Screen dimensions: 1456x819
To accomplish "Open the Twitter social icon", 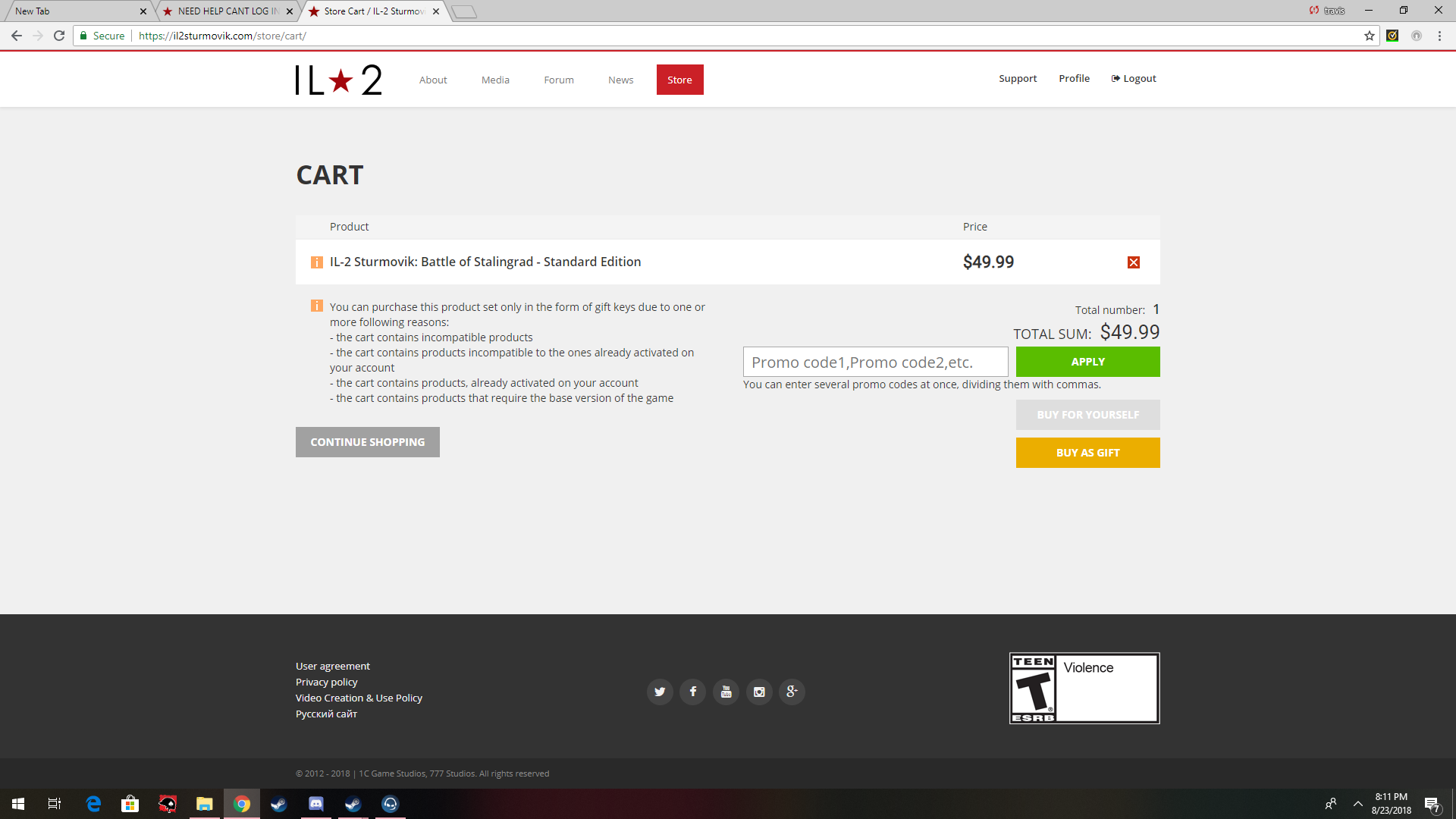I will (660, 692).
